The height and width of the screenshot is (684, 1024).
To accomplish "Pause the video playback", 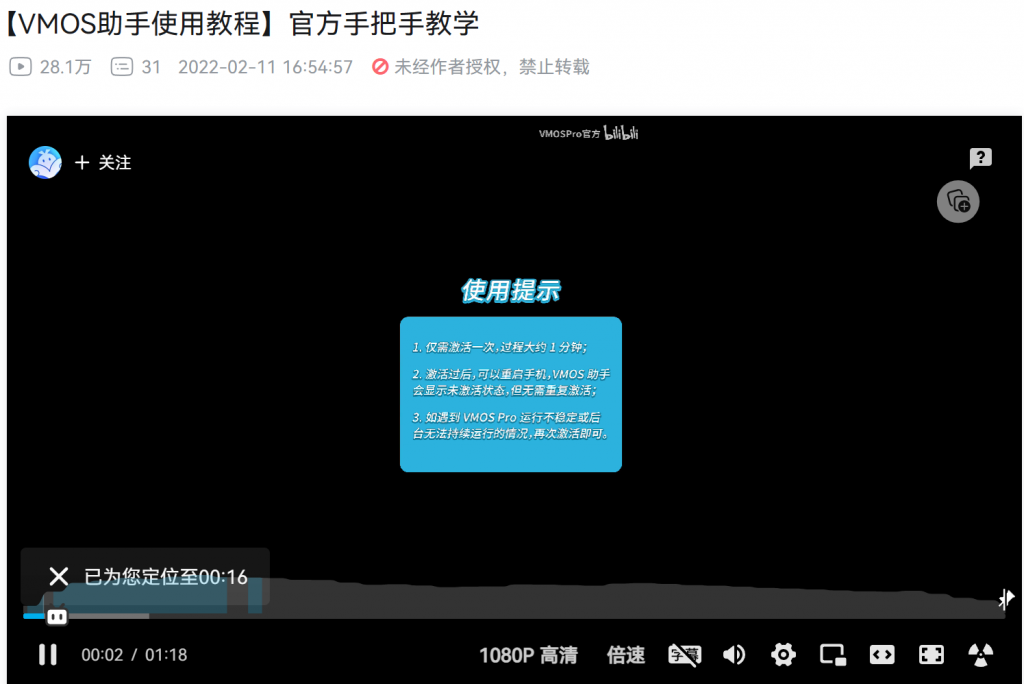I will [47, 655].
